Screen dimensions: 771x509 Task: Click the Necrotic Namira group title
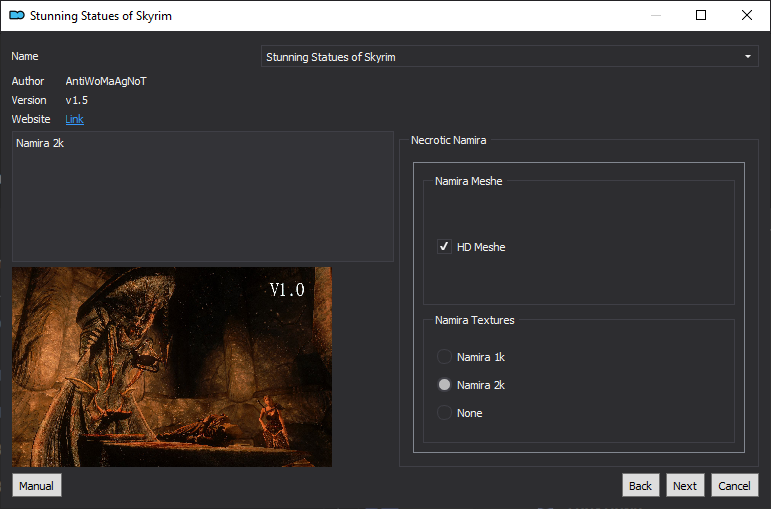(x=448, y=140)
